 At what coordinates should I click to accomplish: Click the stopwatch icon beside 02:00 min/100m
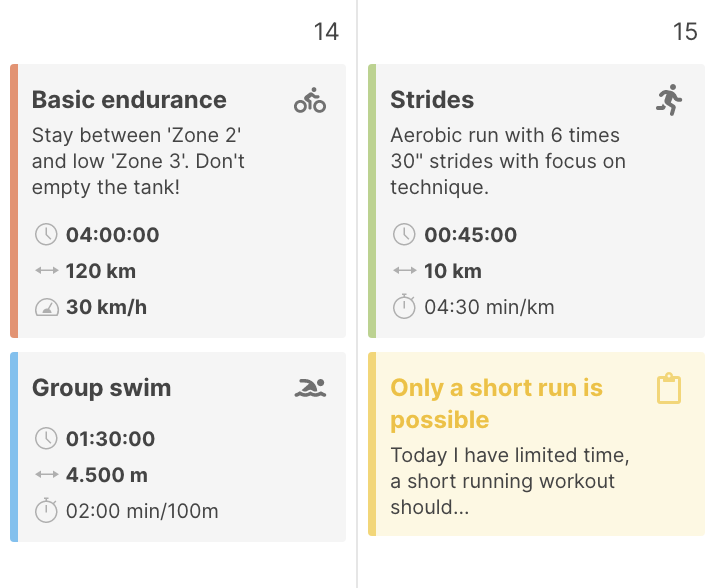[x=46, y=511]
